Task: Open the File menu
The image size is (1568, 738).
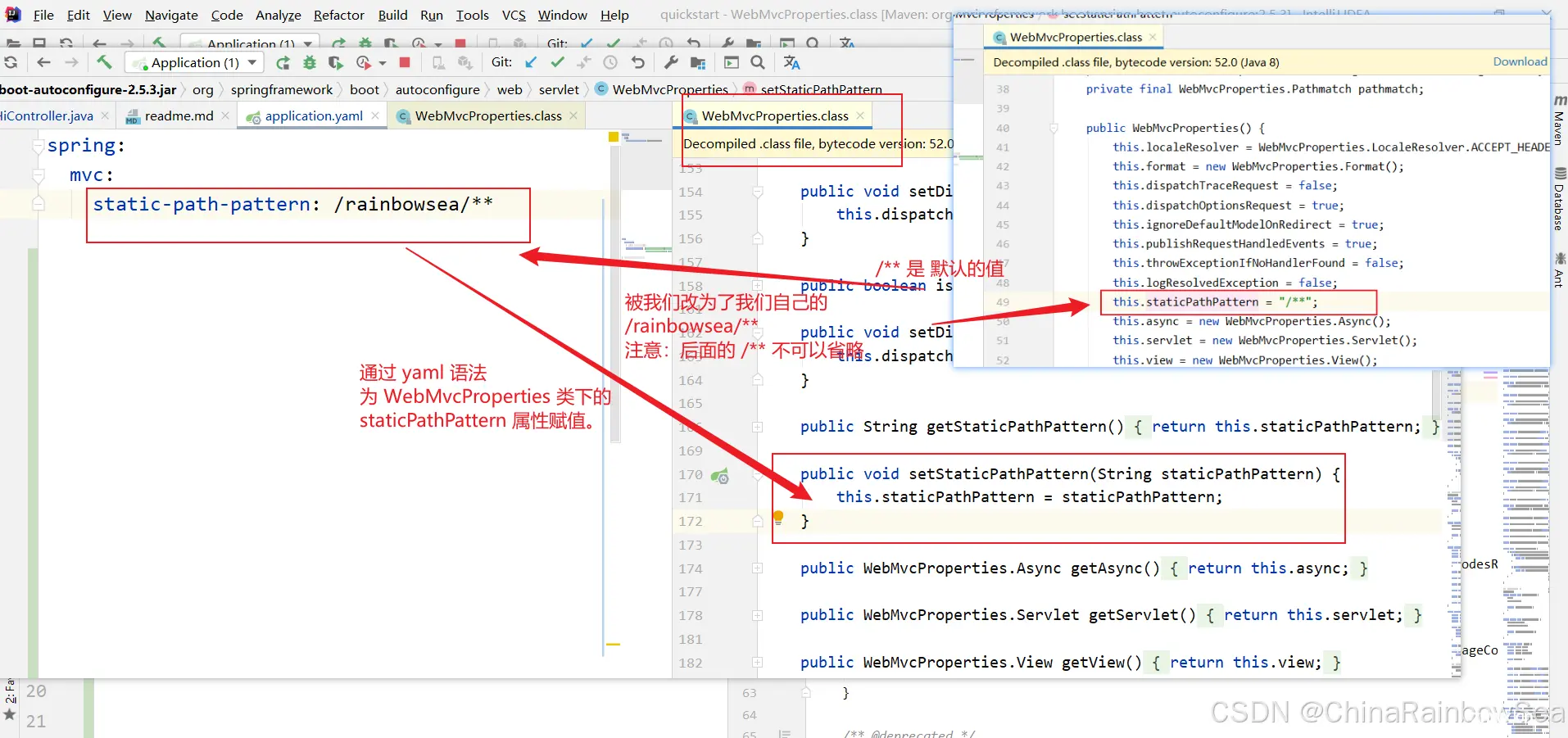Action: [43, 15]
